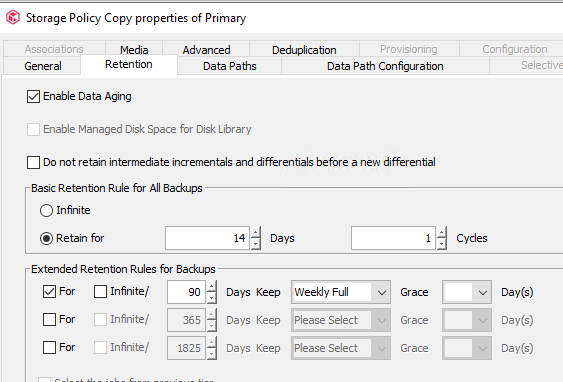Viewport: 563px width, 382px height.
Task: Open Grace dropdown in 365 days row
Action: tap(467, 320)
